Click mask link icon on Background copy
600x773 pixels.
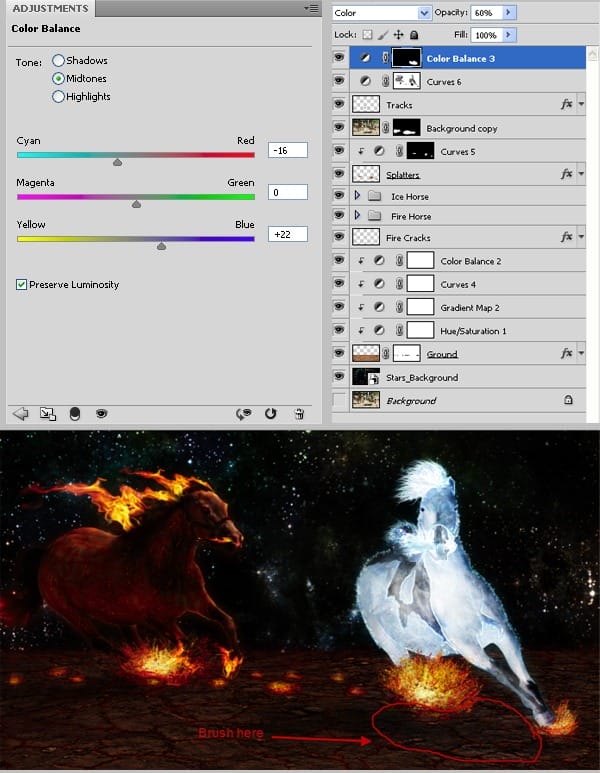386,128
